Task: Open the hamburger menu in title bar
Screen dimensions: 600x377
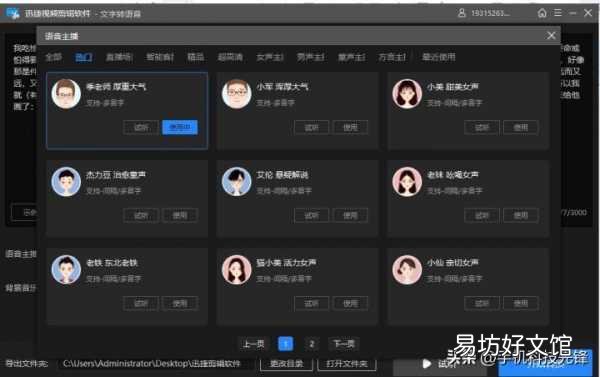Action: coord(558,13)
